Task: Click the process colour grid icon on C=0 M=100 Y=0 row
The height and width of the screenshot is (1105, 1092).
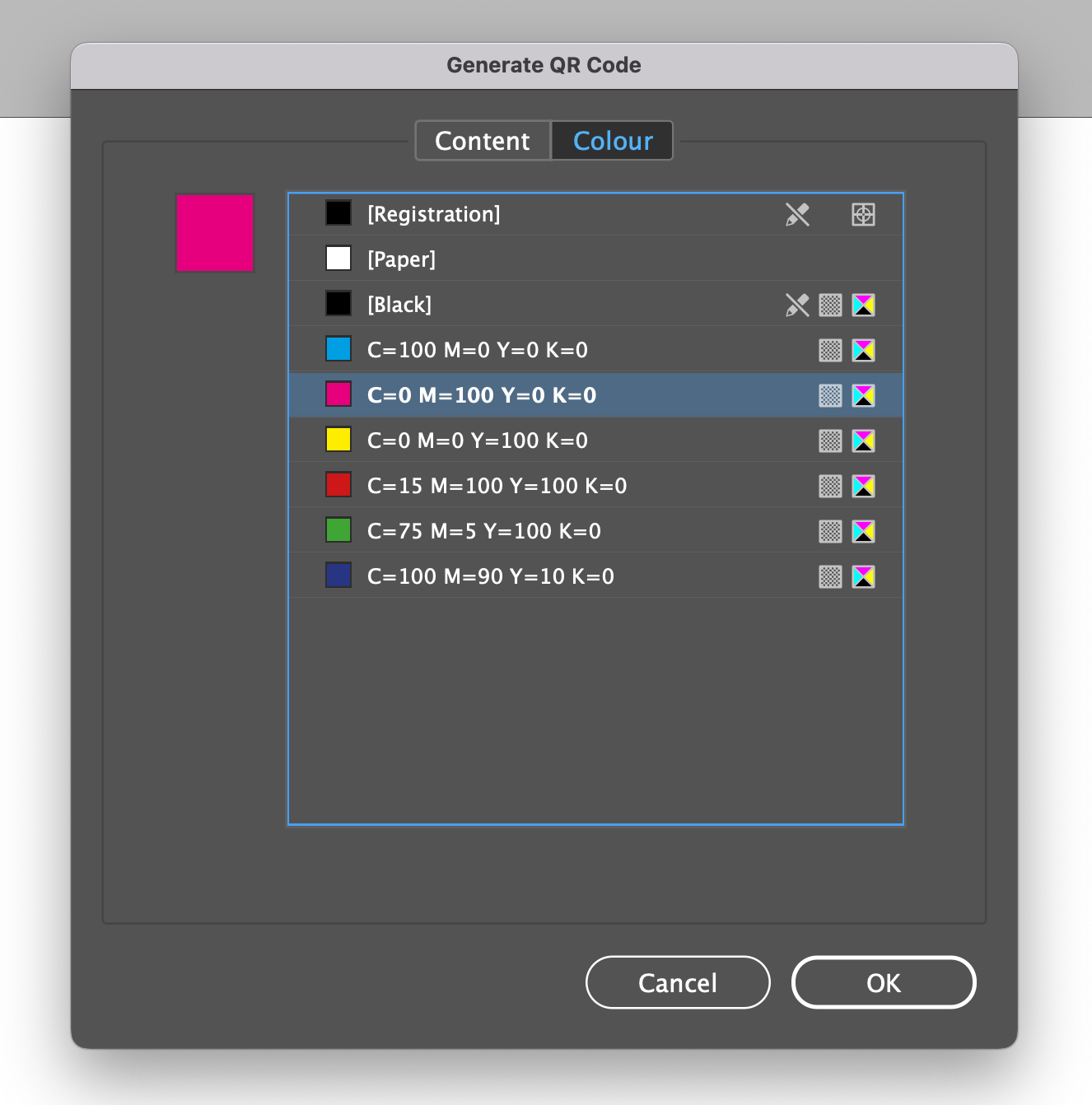Action: pyautogui.click(x=830, y=394)
